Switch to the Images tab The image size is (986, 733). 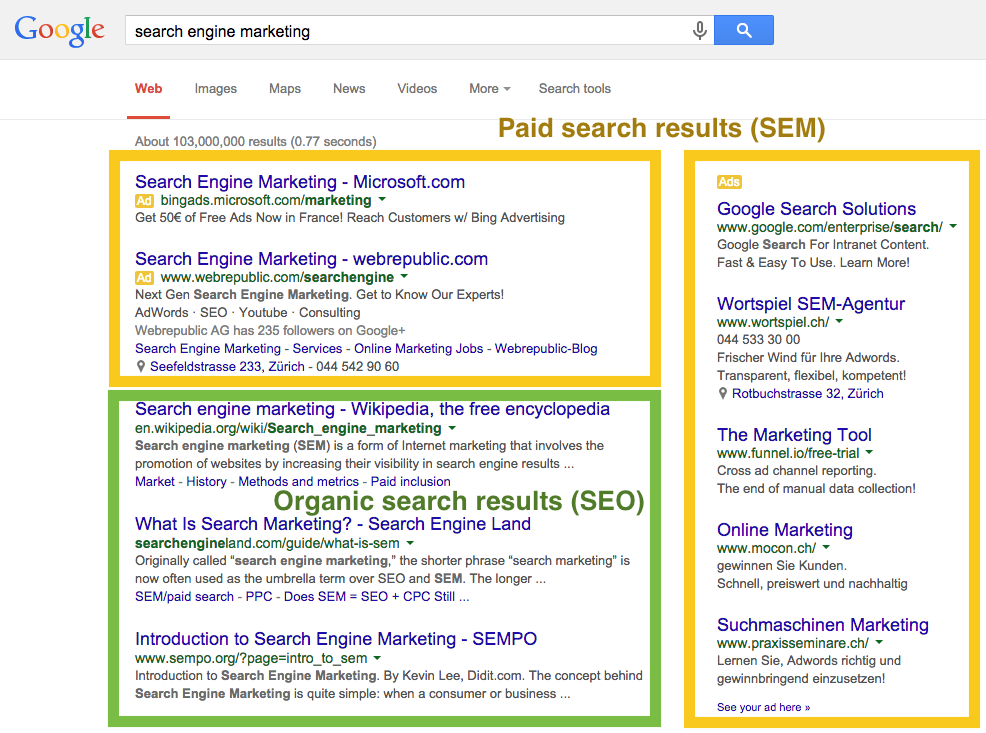(216, 89)
